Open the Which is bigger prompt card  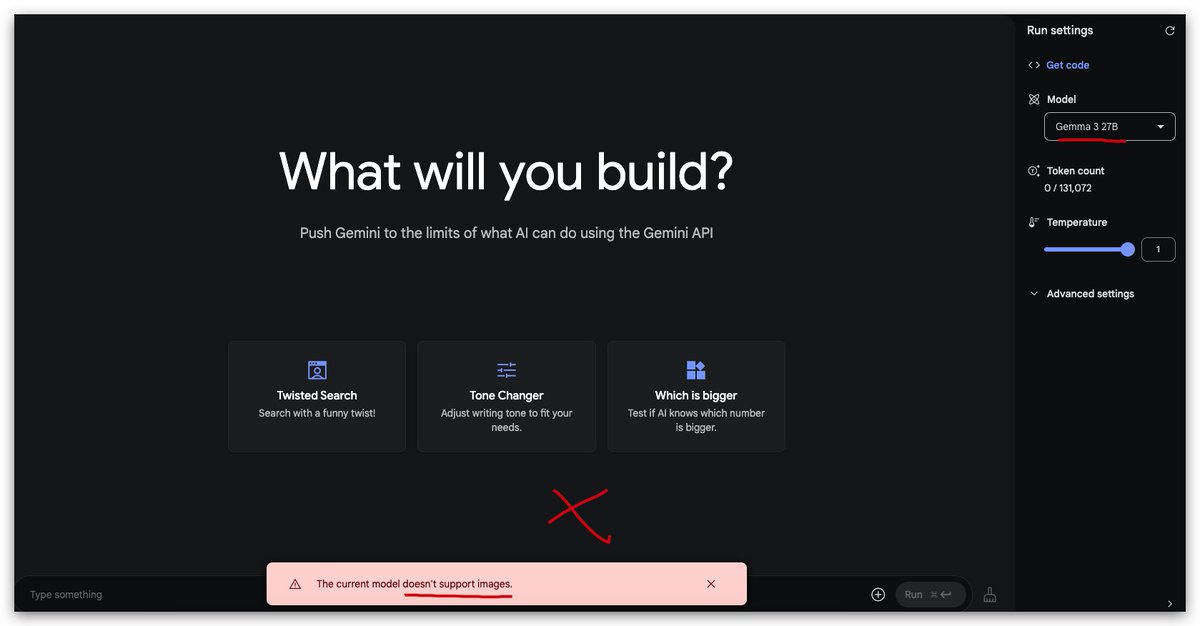click(696, 396)
